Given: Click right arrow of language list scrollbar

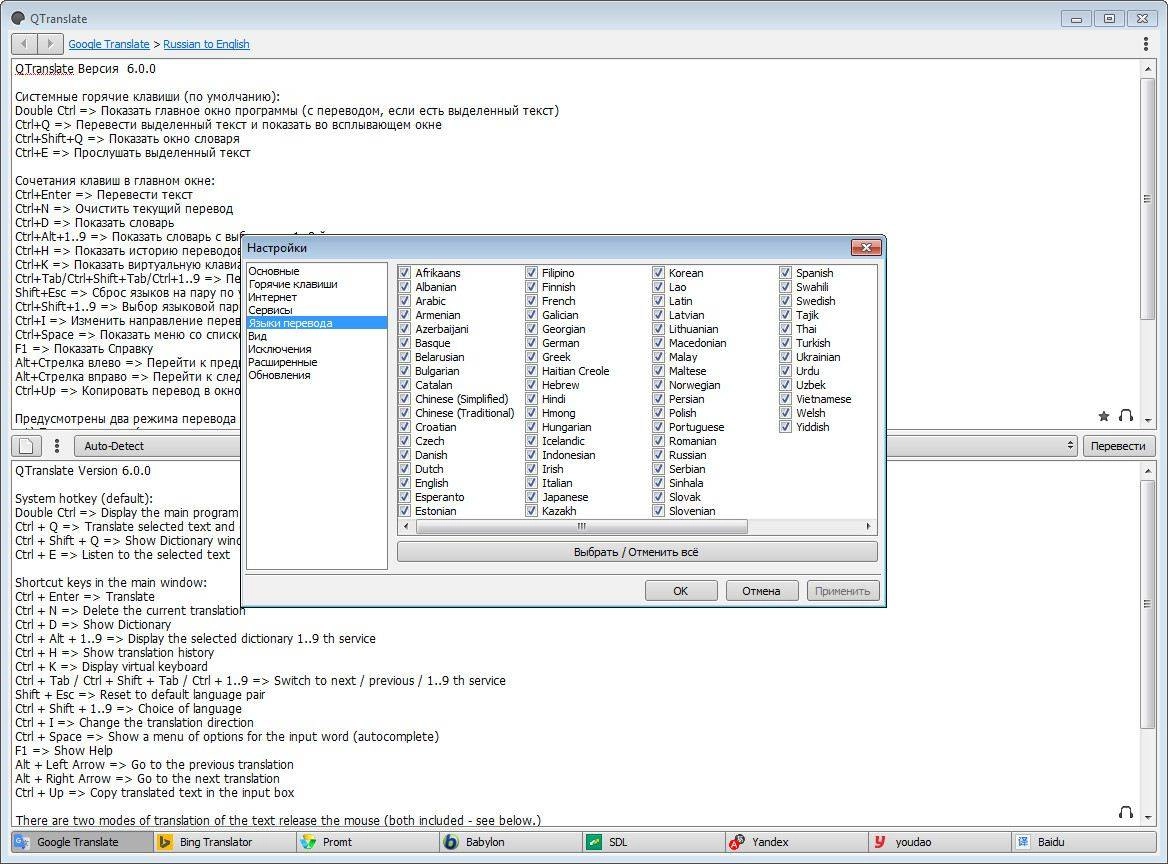Looking at the screenshot, I should click(x=869, y=527).
